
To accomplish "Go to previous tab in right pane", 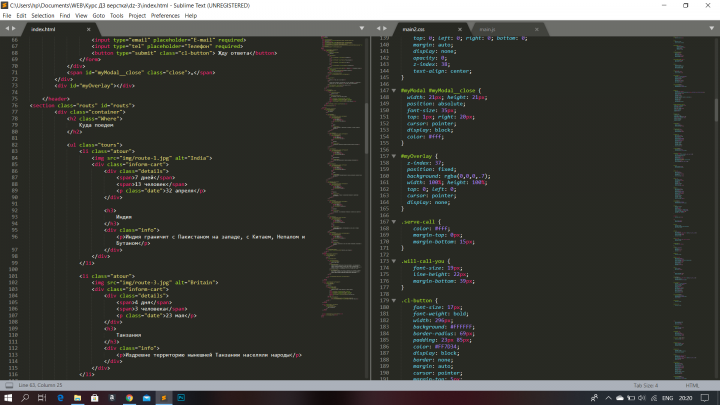I will click(378, 28).
